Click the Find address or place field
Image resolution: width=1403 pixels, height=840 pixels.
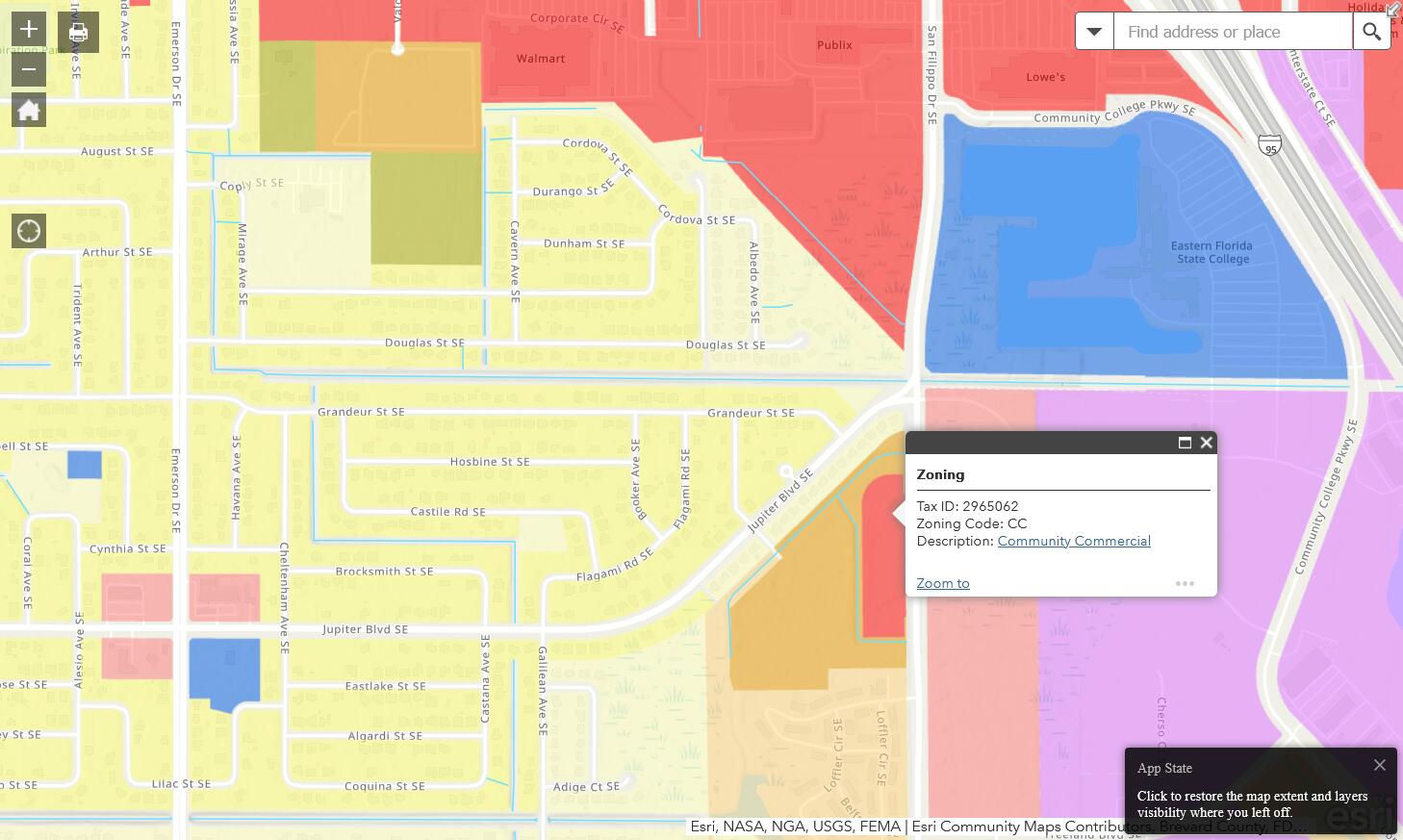pos(1232,32)
